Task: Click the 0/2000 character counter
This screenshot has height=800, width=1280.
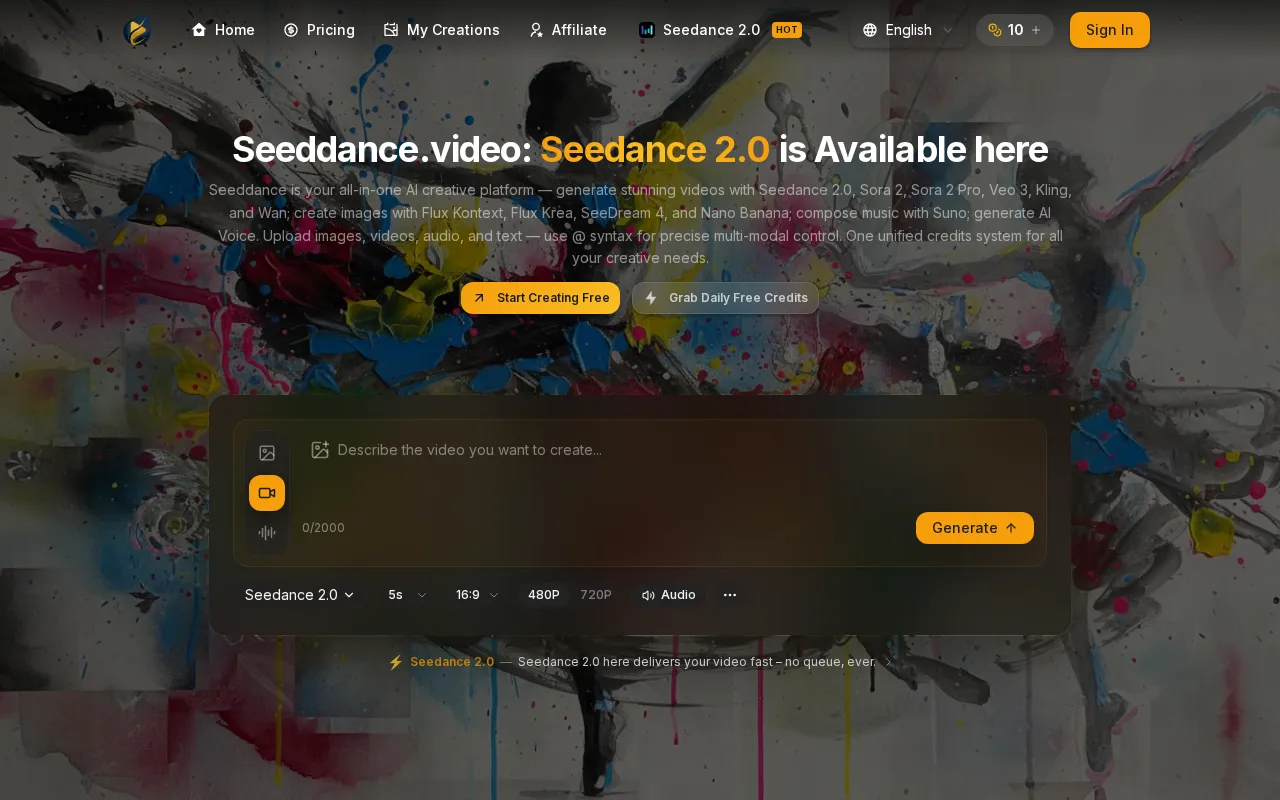Action: pos(323,528)
